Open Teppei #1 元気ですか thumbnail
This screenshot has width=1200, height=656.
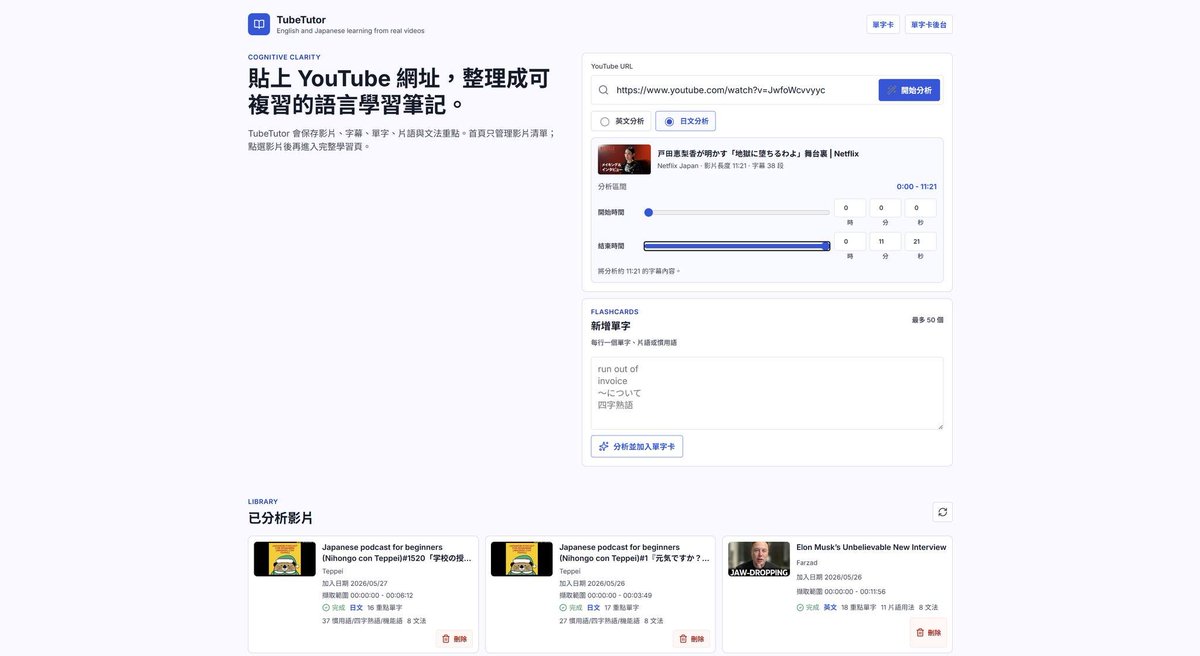pos(522,559)
